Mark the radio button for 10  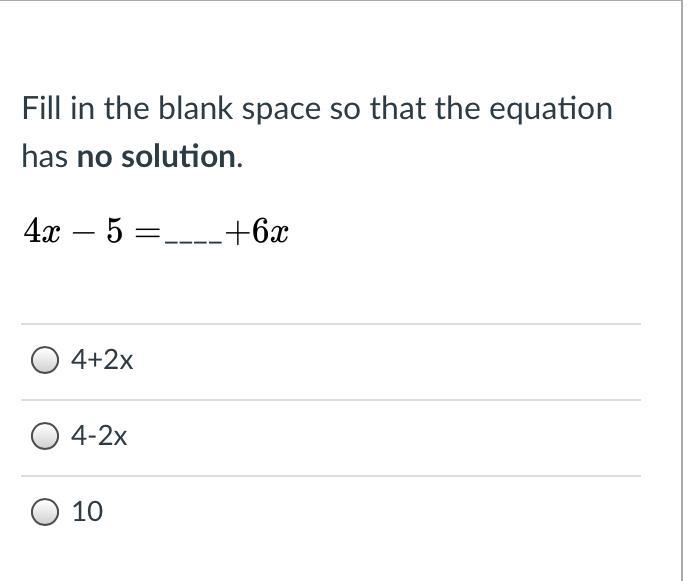(44, 512)
